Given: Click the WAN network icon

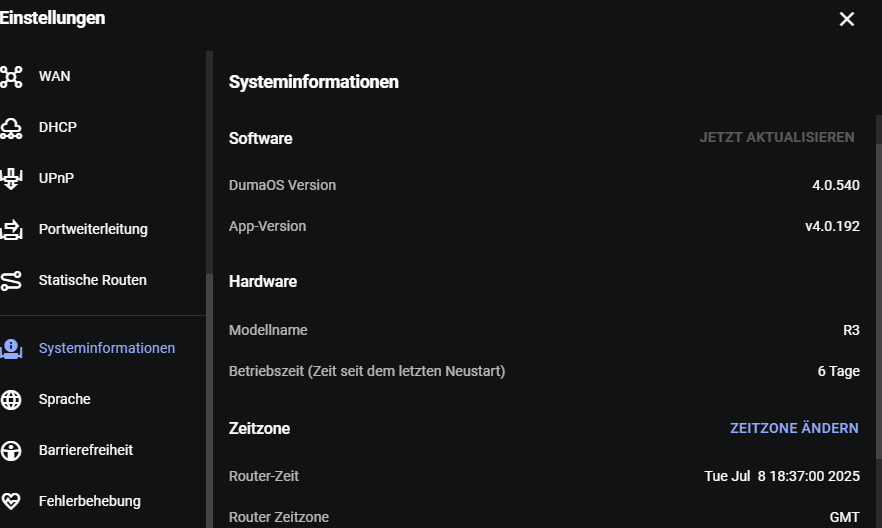Looking at the screenshot, I should coord(11,76).
